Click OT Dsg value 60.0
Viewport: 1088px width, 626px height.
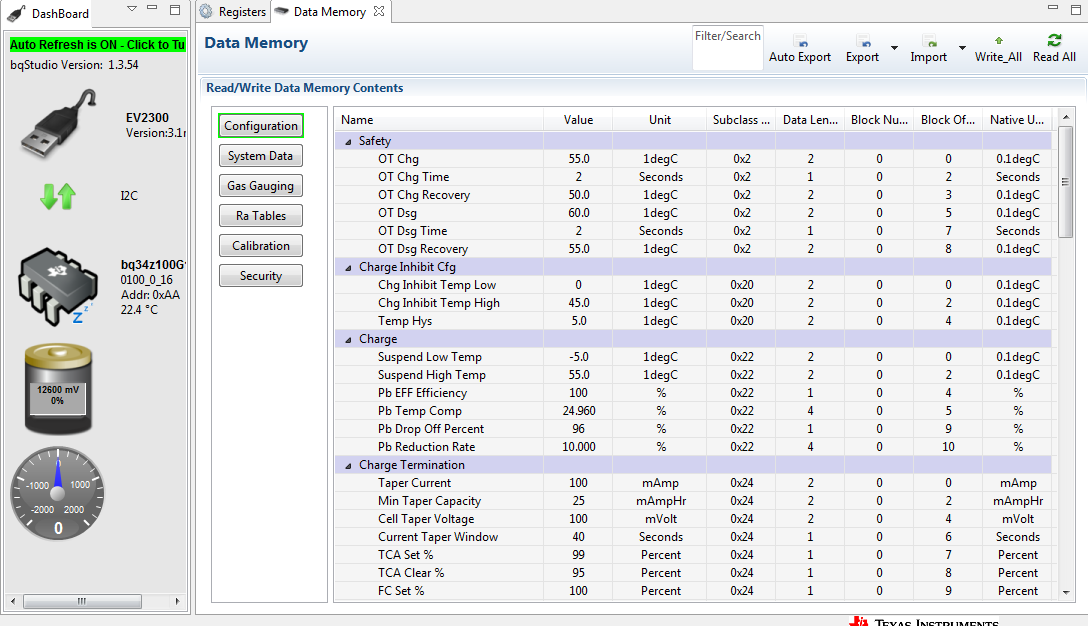tap(579, 213)
